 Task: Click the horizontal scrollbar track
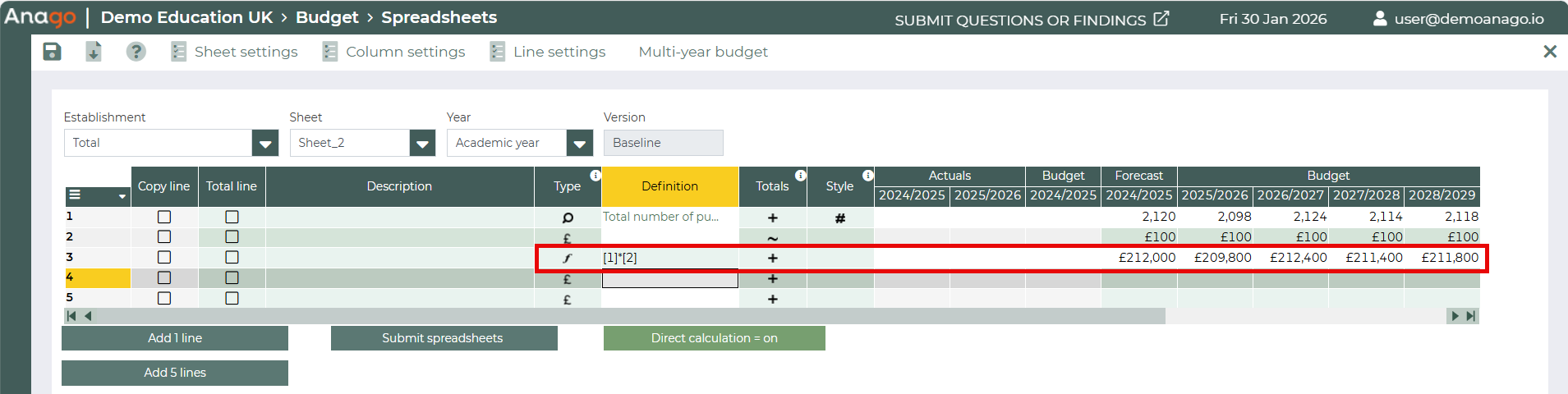click(1304, 316)
